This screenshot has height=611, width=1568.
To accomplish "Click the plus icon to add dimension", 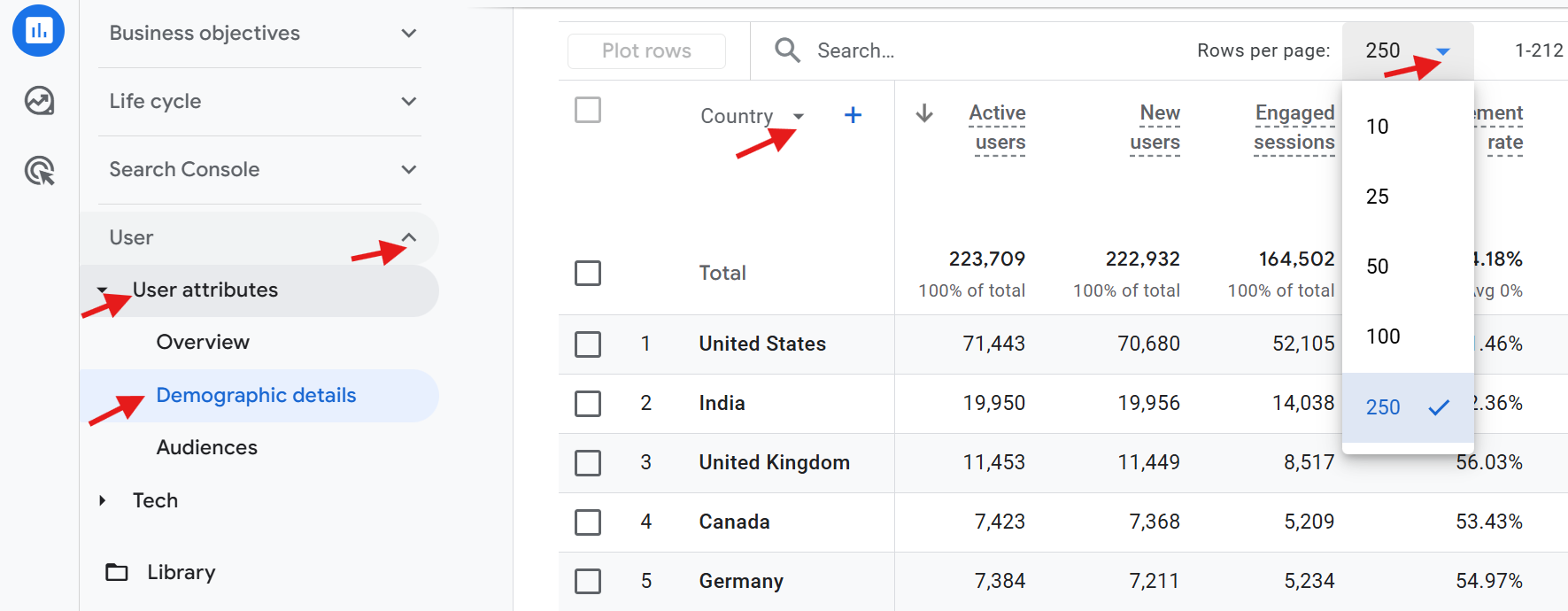I will pyautogui.click(x=853, y=115).
